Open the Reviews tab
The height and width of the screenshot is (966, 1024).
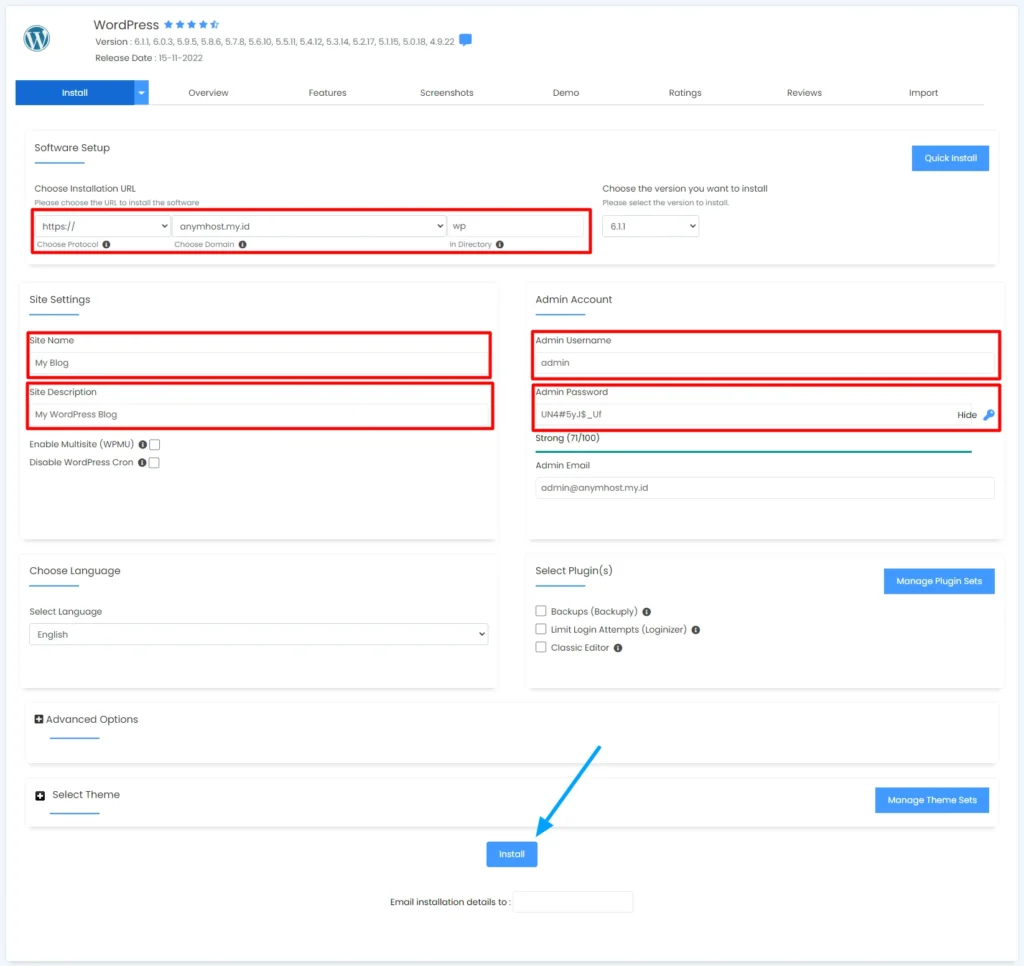point(804,93)
